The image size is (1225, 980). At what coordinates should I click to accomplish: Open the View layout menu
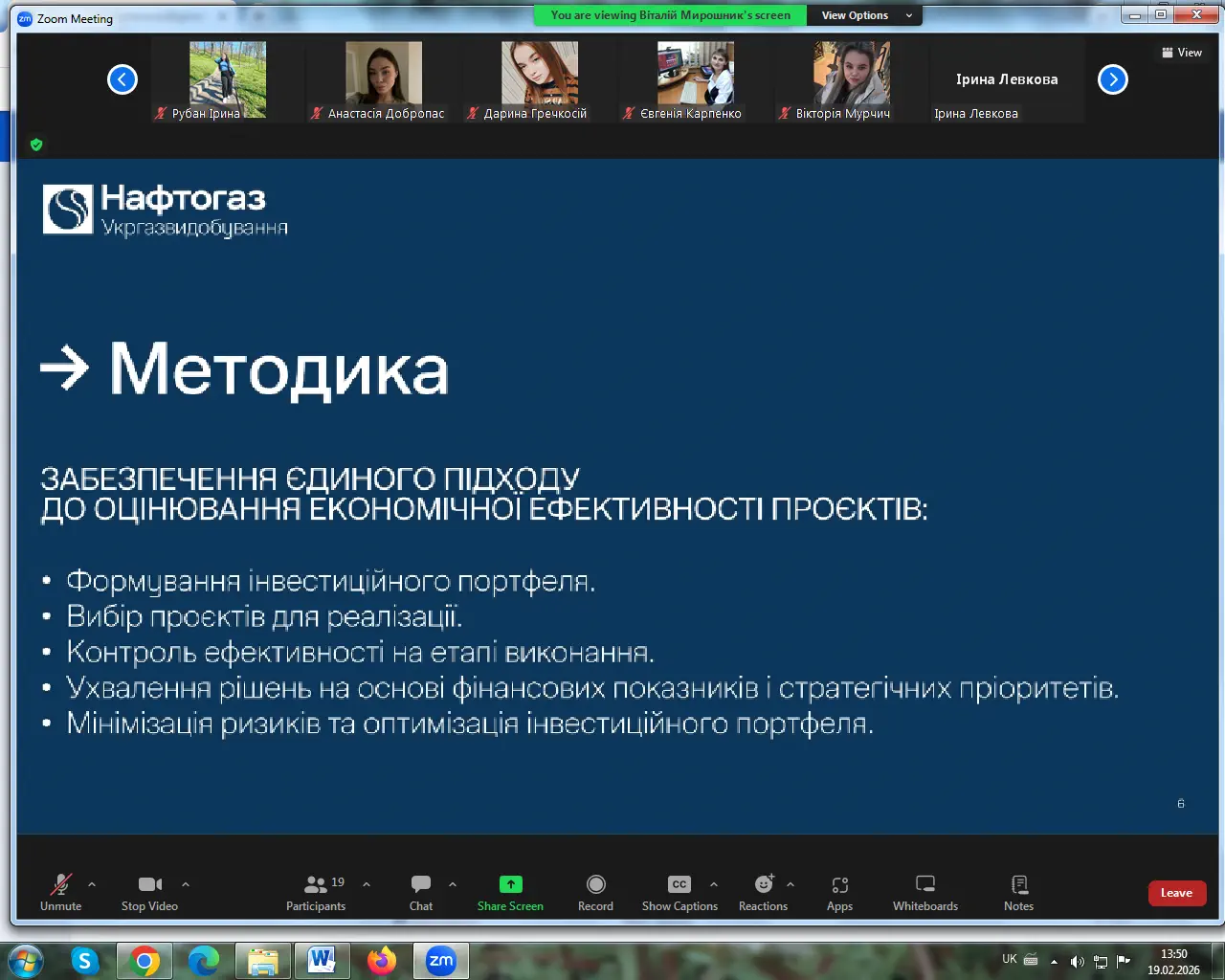click(x=1182, y=53)
